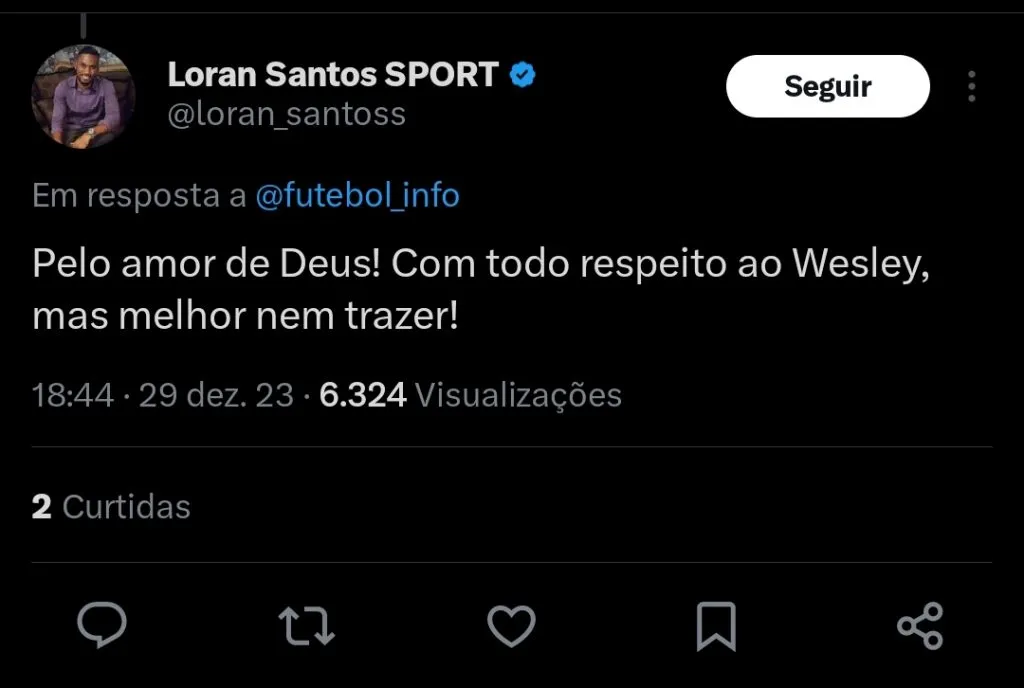Click the tweet text about Wesley

pos(481,265)
